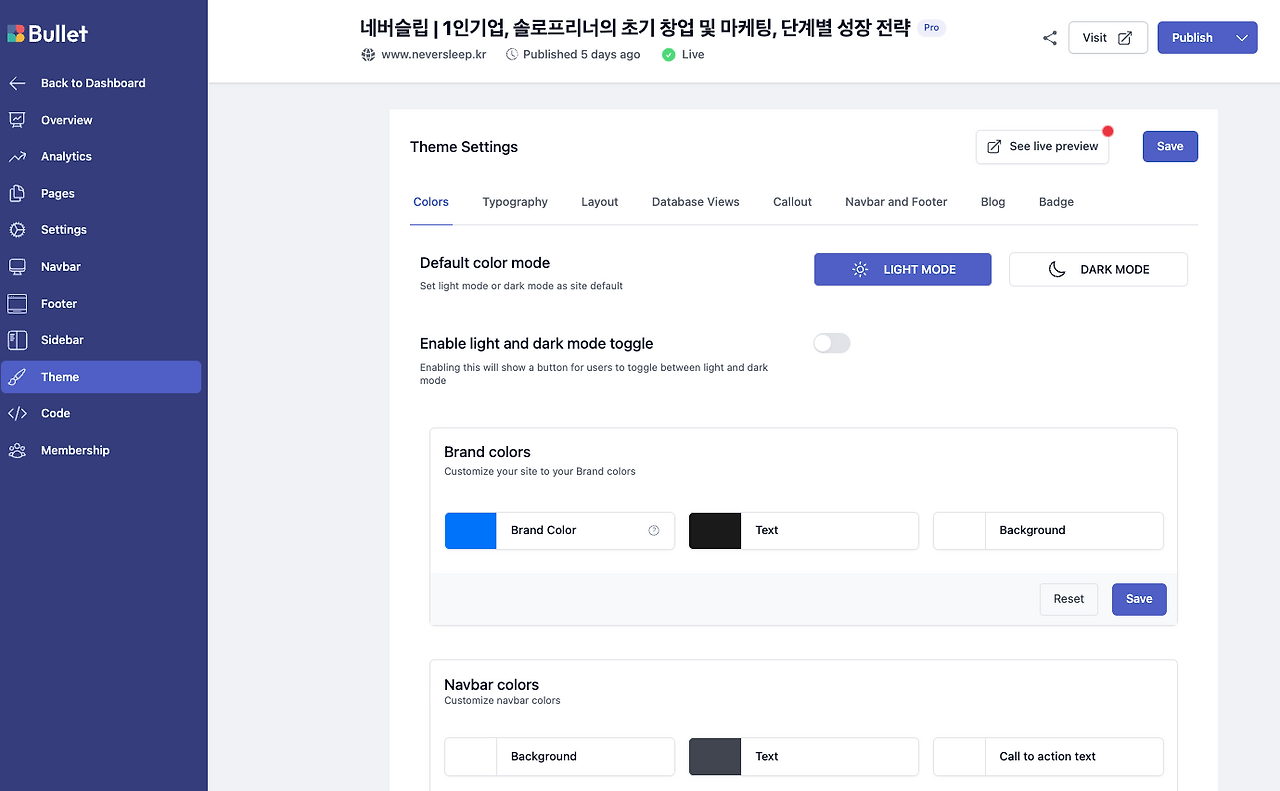Switch to DARK MODE default
This screenshot has height=791, width=1280.
(x=1097, y=269)
